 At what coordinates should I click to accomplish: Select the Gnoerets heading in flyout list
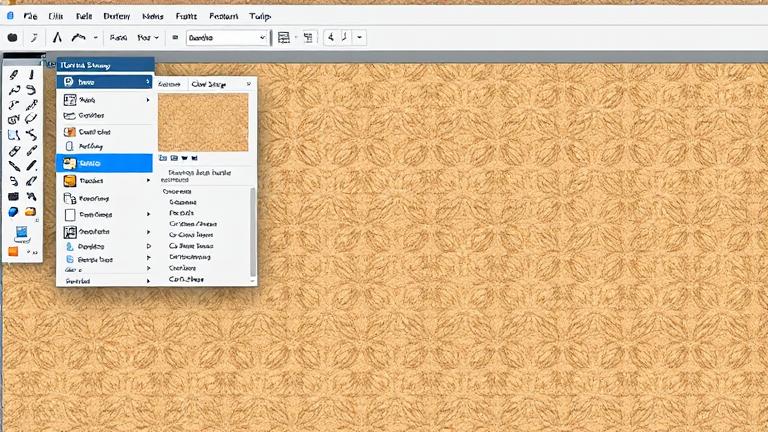pyautogui.click(x=177, y=192)
